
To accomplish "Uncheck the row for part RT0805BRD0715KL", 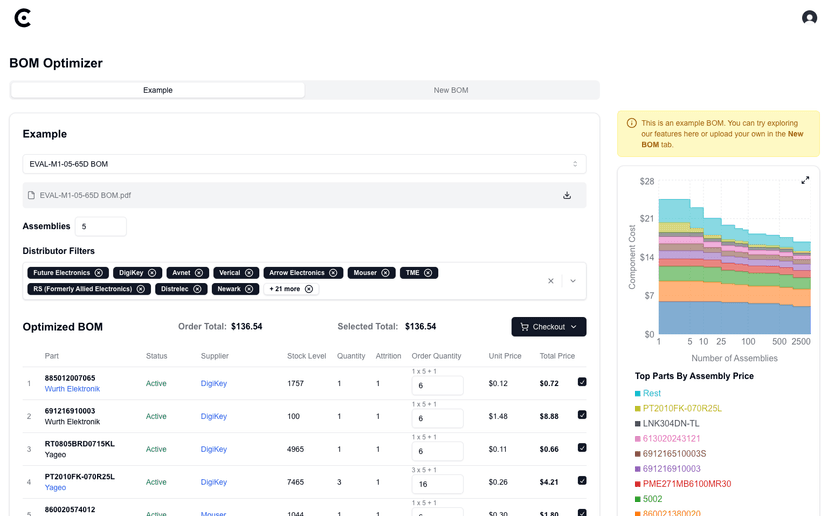I will pyautogui.click(x=582, y=447).
